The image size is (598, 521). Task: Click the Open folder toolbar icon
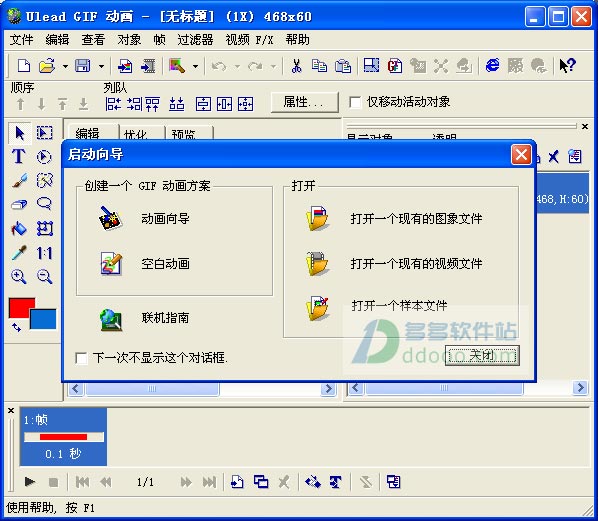point(47,66)
